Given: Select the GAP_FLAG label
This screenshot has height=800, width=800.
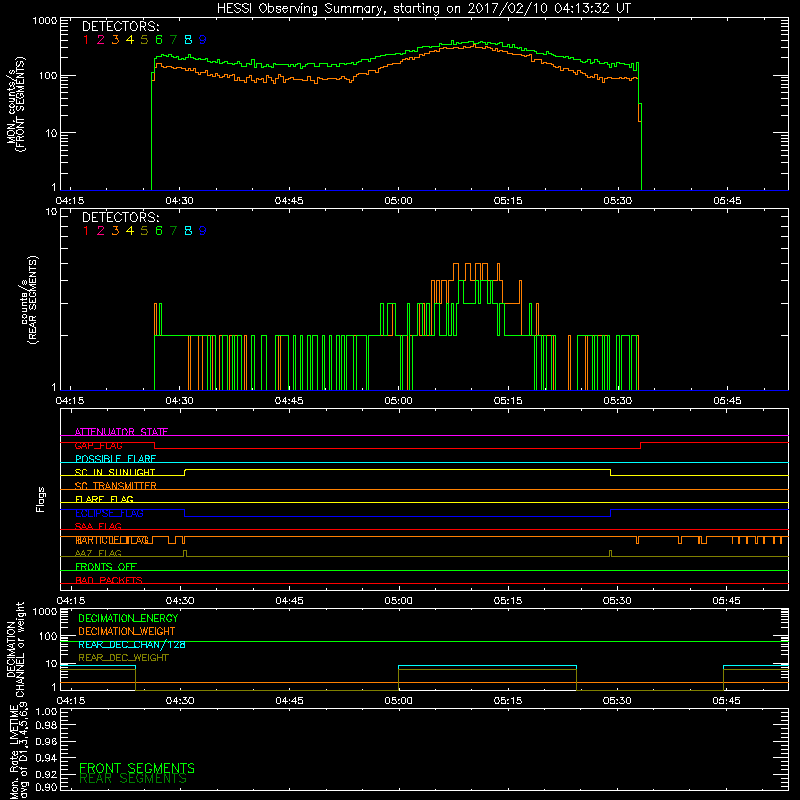Looking at the screenshot, I should [x=98, y=445].
